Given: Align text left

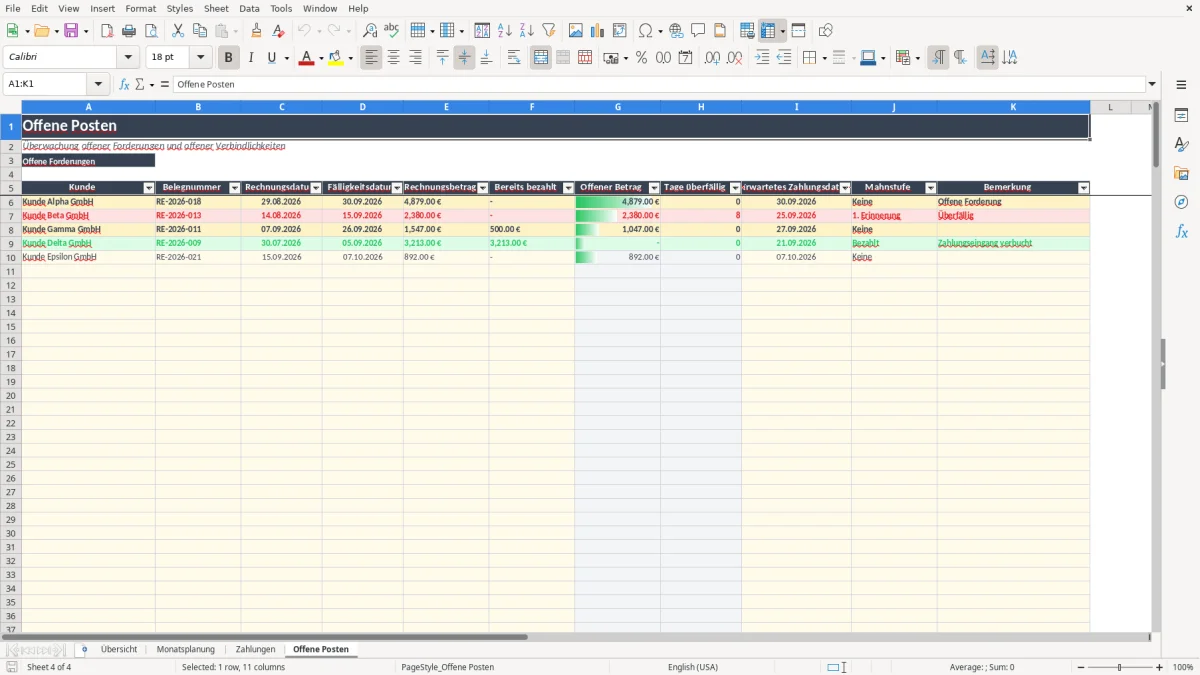Looking at the screenshot, I should (371, 58).
